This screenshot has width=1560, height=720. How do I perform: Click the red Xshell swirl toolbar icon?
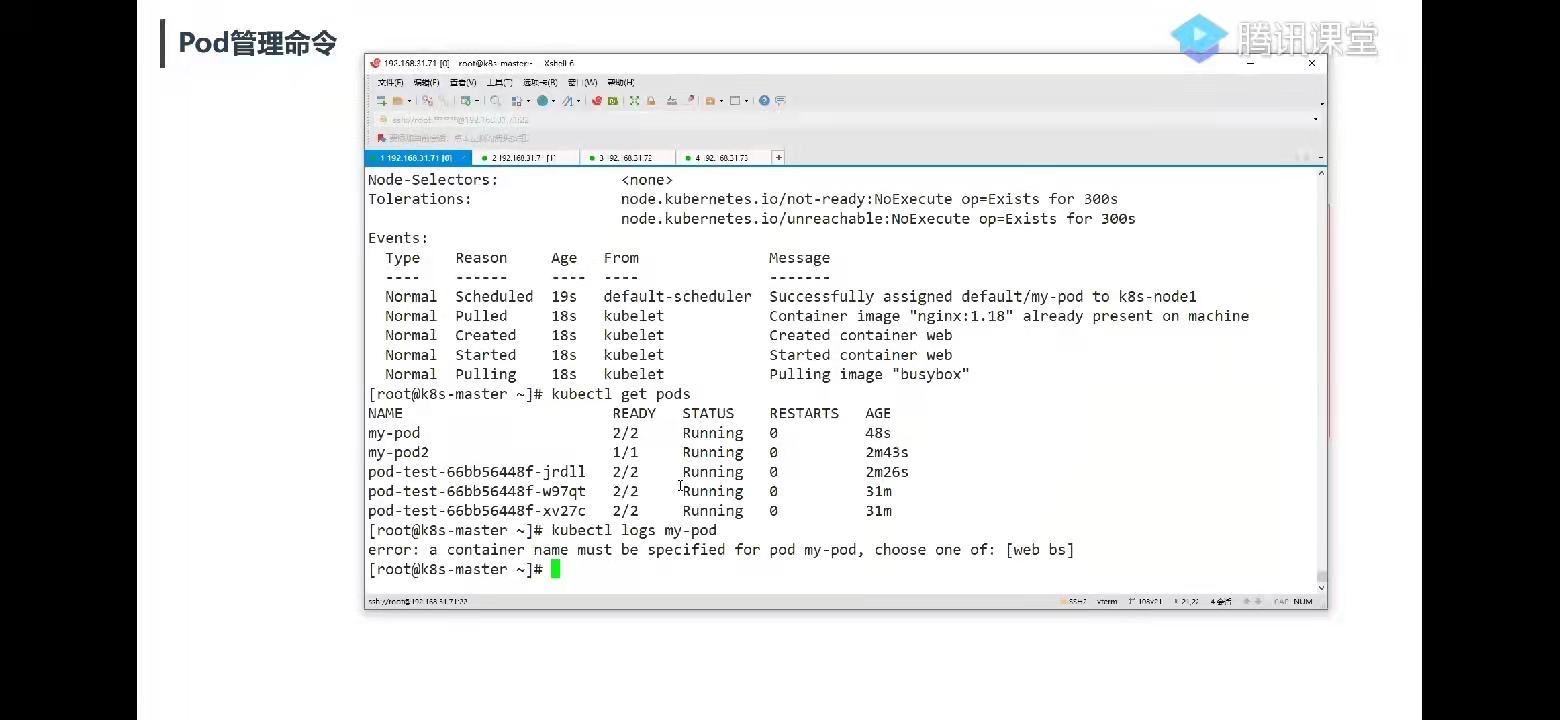[x=597, y=101]
